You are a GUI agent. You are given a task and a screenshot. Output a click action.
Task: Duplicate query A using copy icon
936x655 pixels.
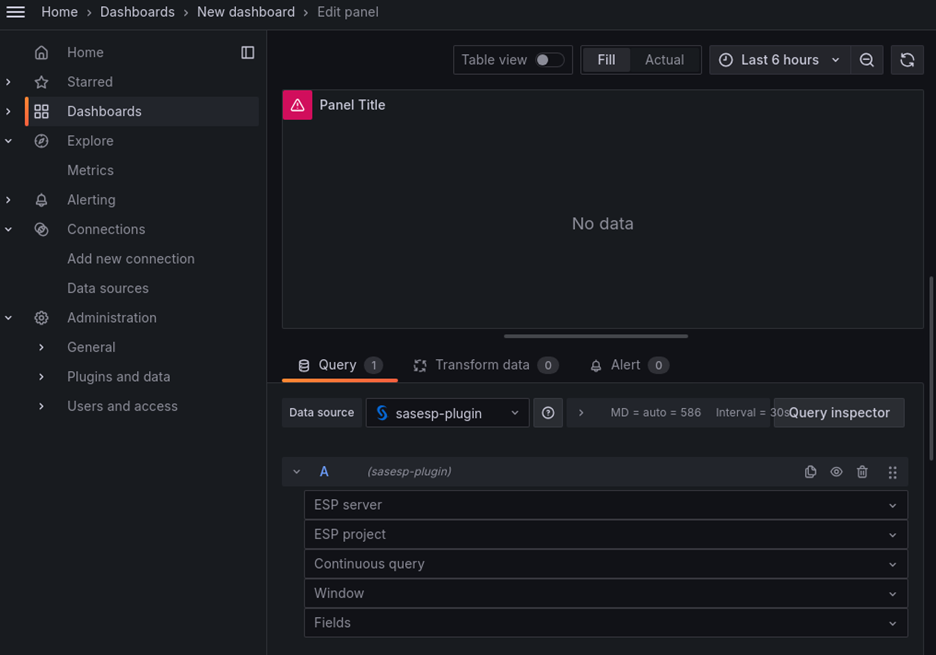click(x=810, y=471)
